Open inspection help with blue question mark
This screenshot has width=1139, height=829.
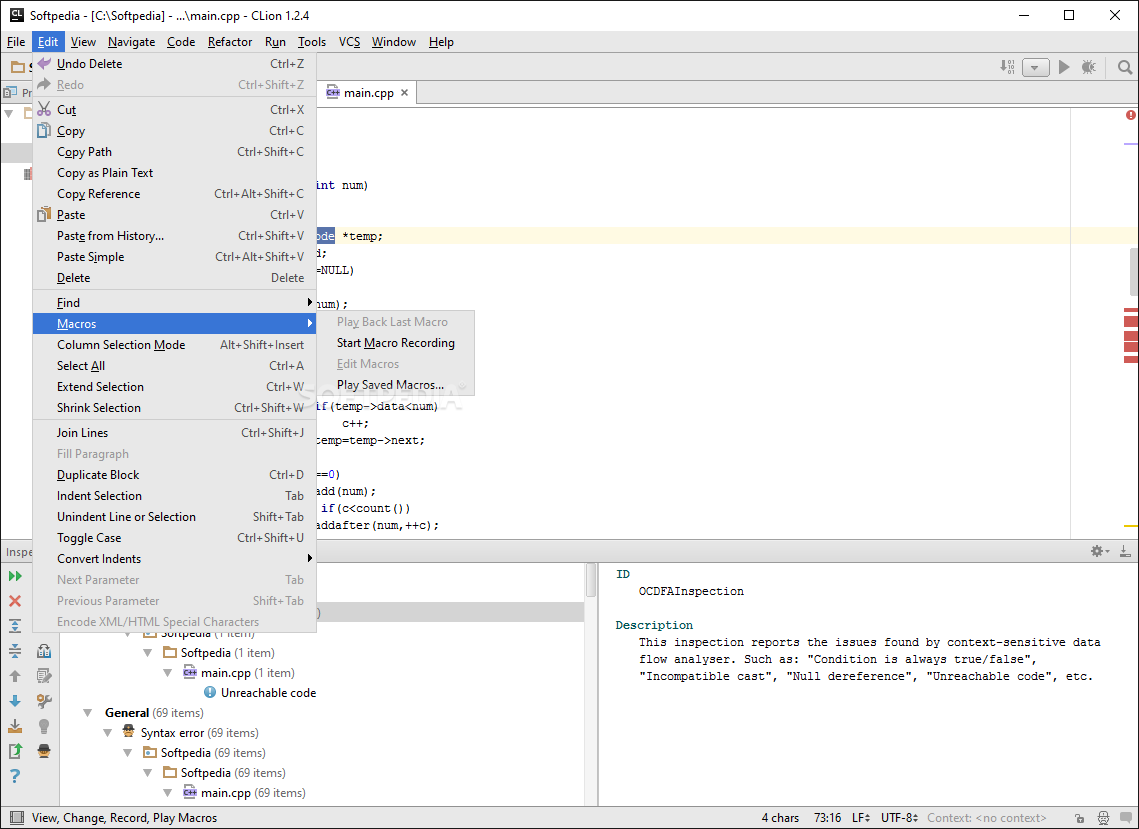coord(15,776)
